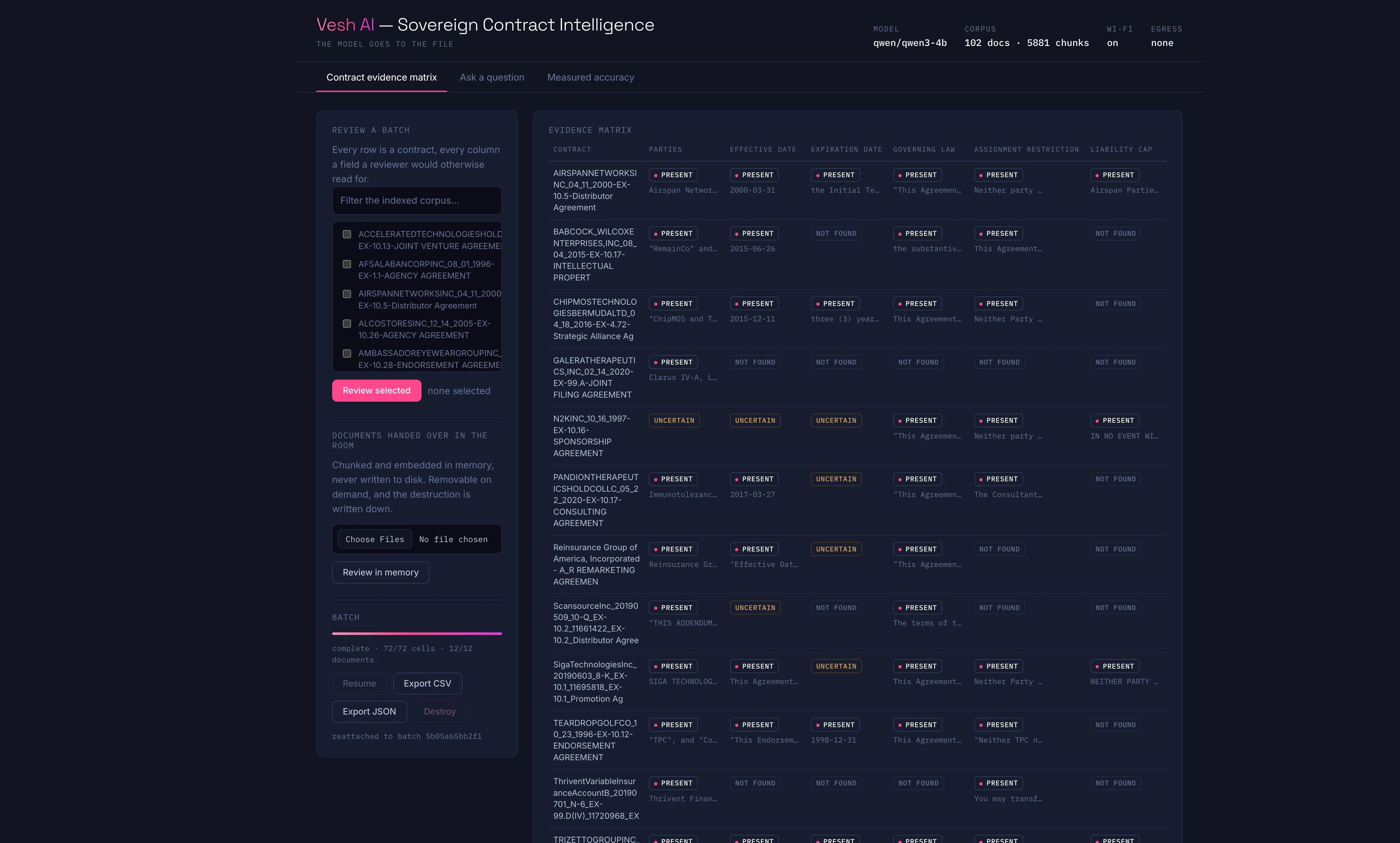Select the AMBASSADOREYEWEARGROUPINC endorsement checkbox
1400x843 pixels.
pos(347,353)
